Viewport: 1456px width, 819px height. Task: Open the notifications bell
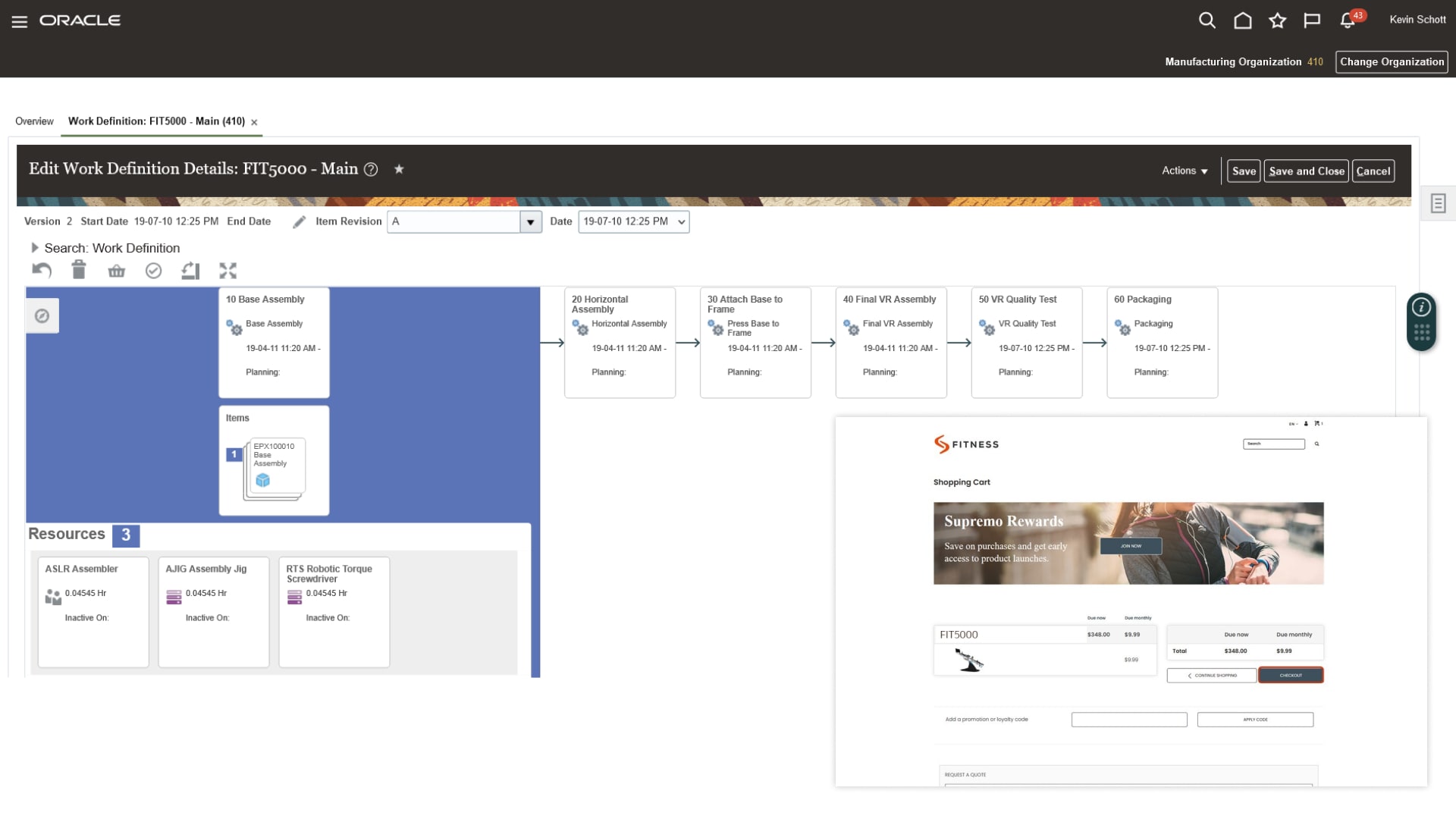[1348, 20]
